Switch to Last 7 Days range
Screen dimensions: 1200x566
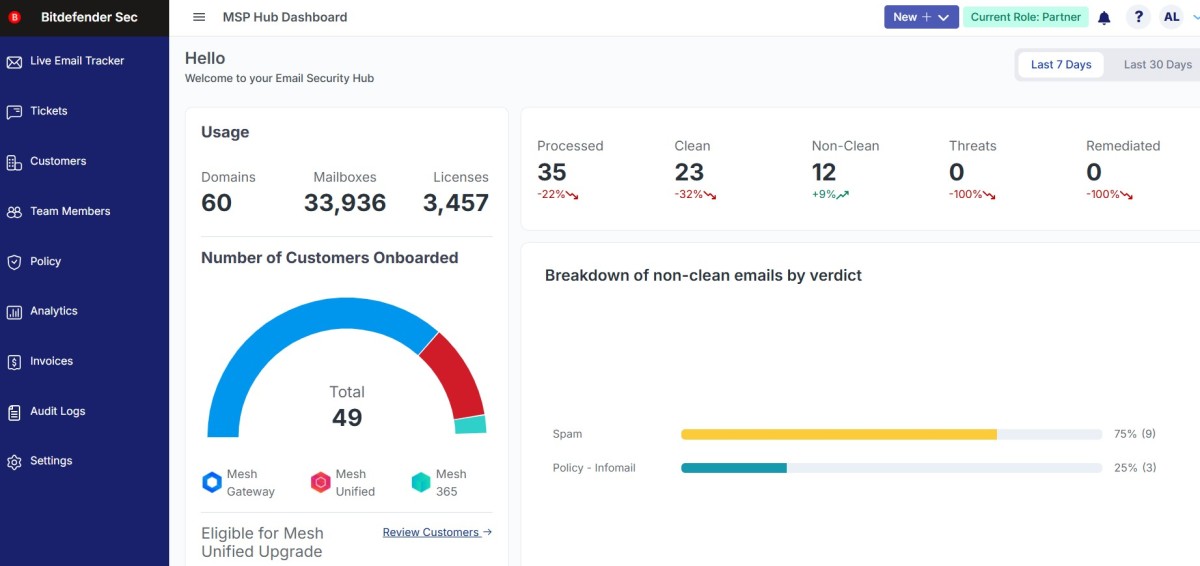[1060, 65]
